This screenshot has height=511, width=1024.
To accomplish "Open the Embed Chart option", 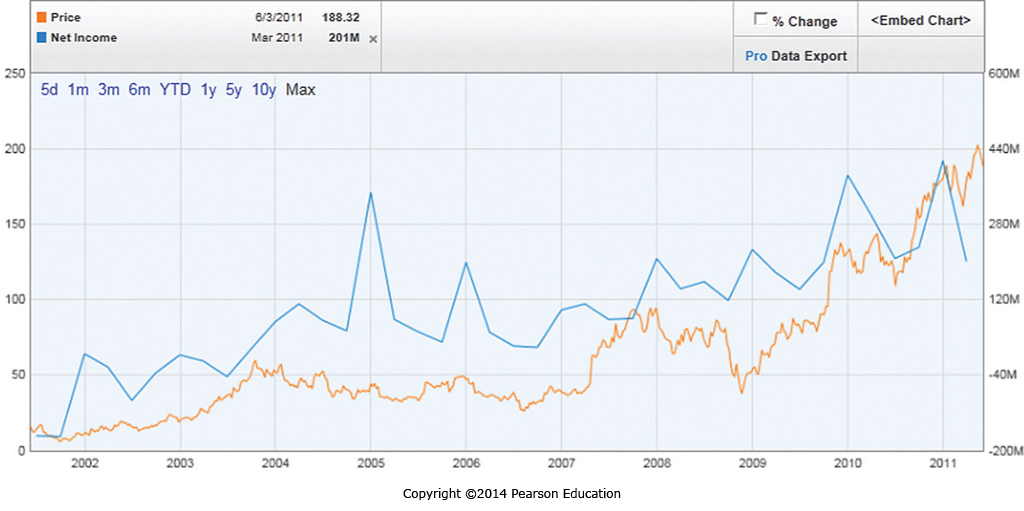I will (920, 20).
